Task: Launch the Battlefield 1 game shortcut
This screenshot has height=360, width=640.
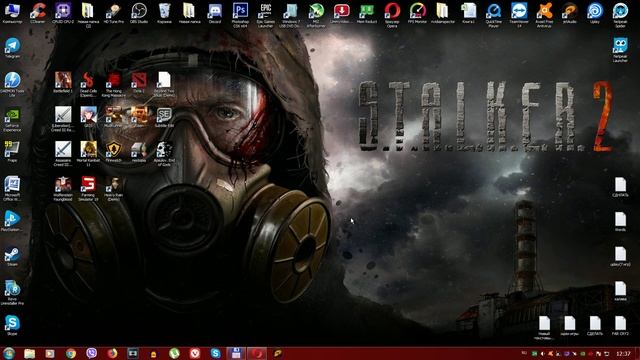Action: [63, 82]
